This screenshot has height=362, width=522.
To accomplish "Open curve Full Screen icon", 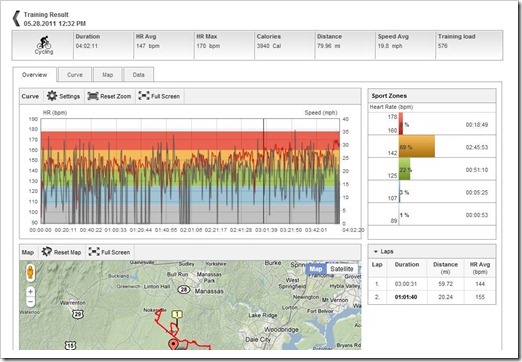I will coord(144,96).
